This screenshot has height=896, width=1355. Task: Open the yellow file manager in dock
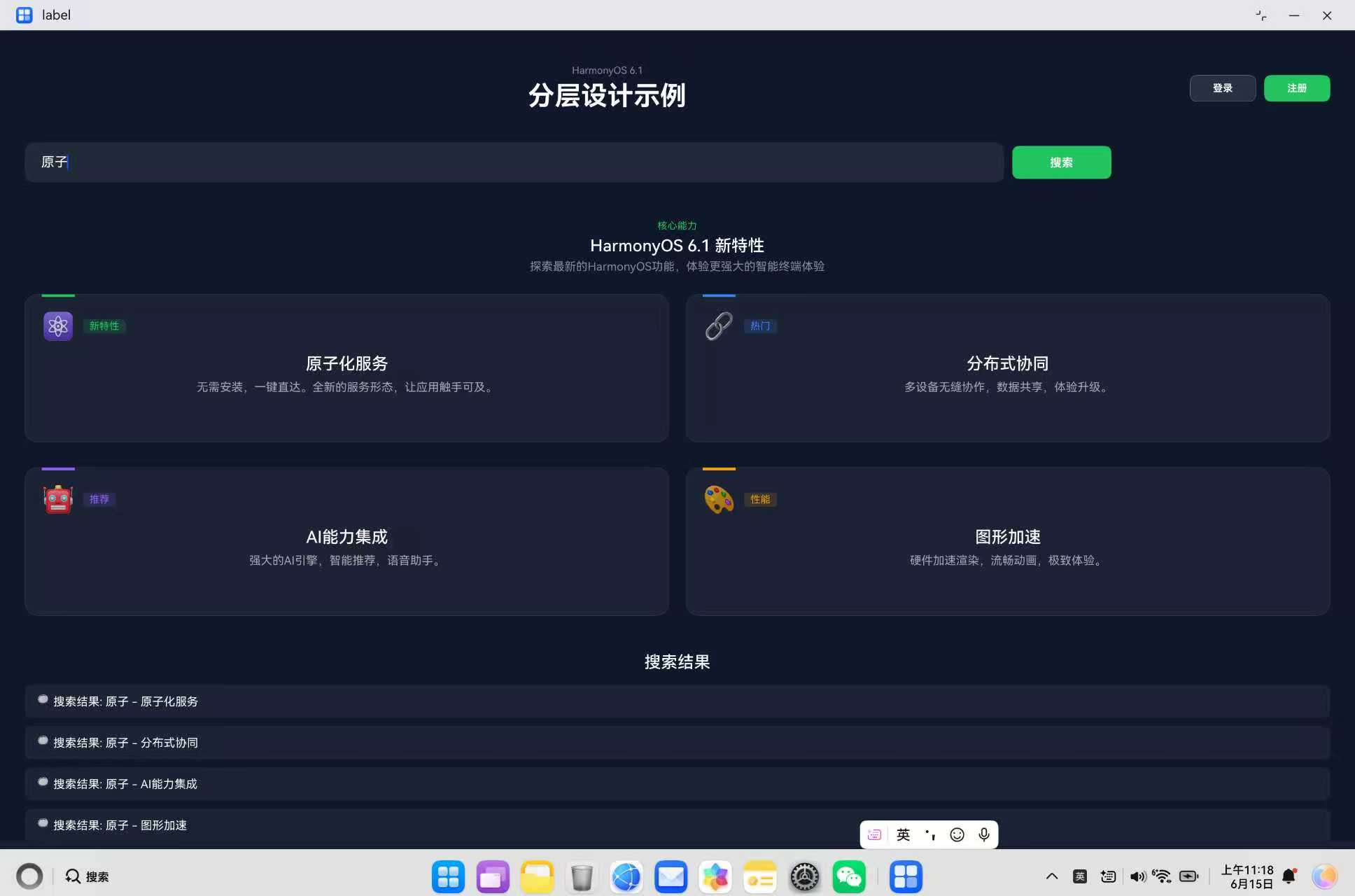[537, 876]
